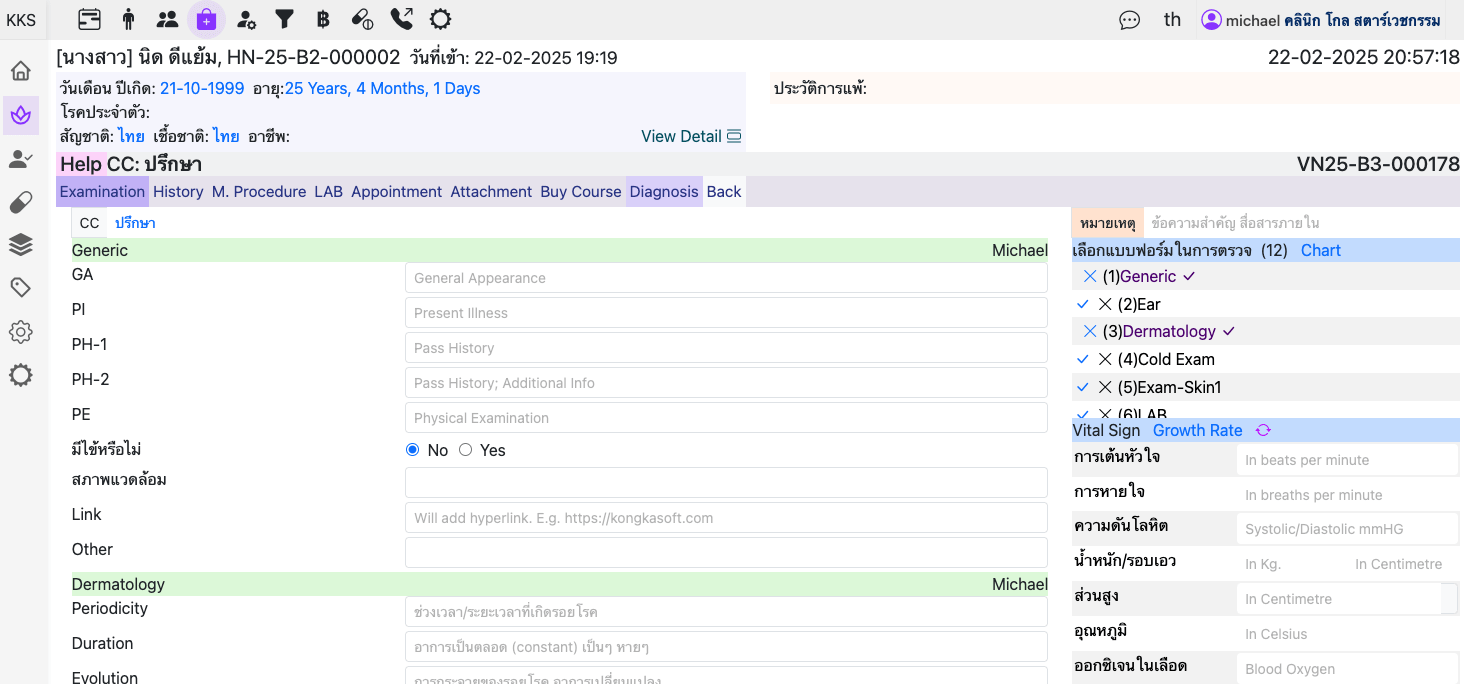This screenshot has width=1464, height=684.
Task: Click the Growth Rate link
Action: point(1197,431)
